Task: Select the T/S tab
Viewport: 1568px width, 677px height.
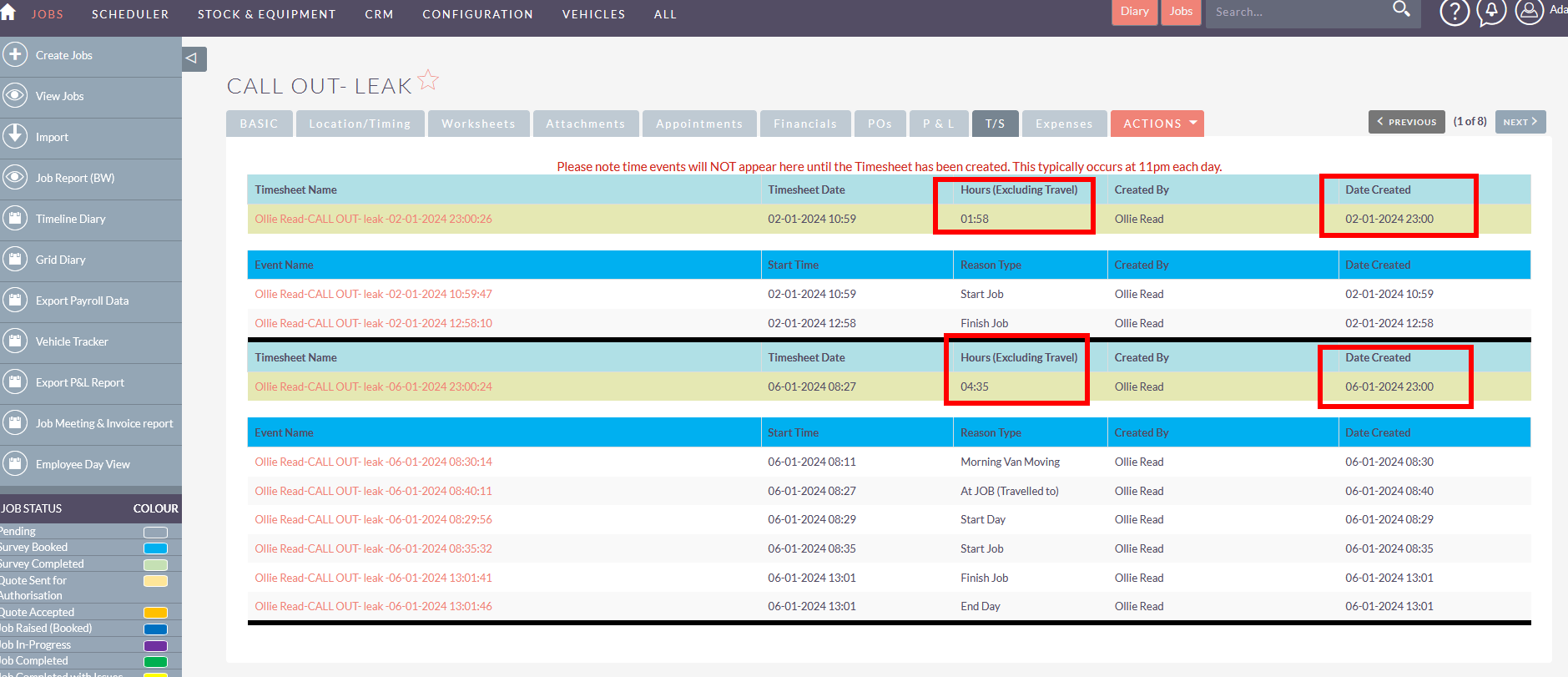Action: pos(995,124)
